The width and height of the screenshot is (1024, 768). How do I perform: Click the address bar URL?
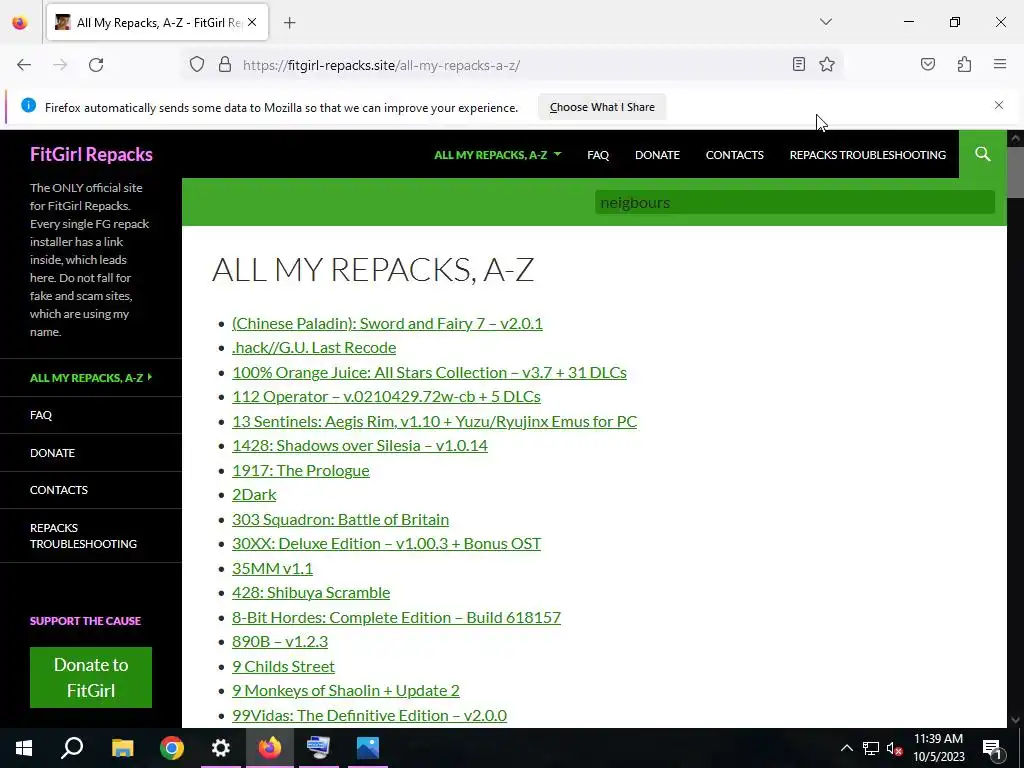(381, 65)
